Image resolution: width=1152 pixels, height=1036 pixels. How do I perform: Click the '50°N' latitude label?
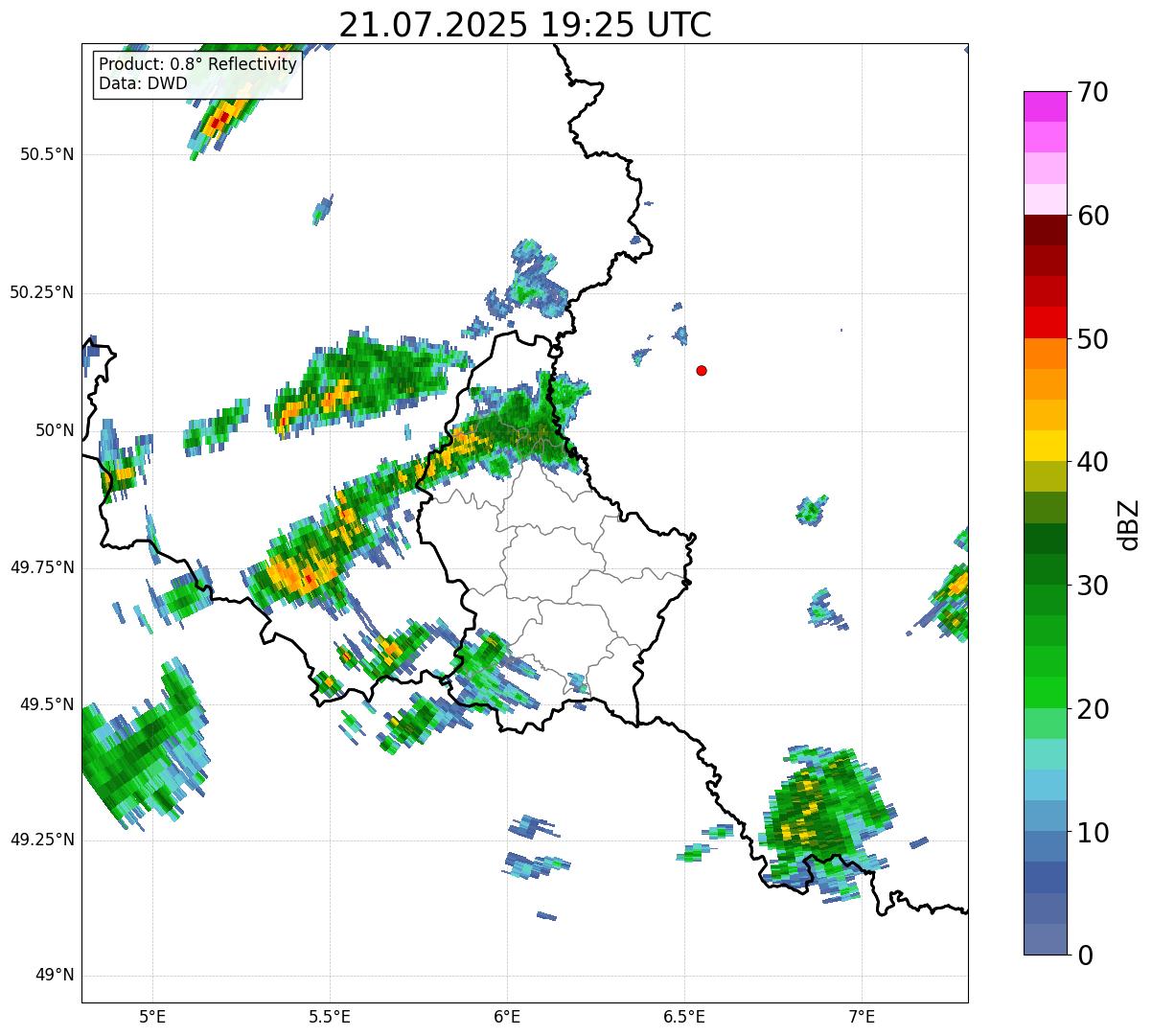pos(55,430)
